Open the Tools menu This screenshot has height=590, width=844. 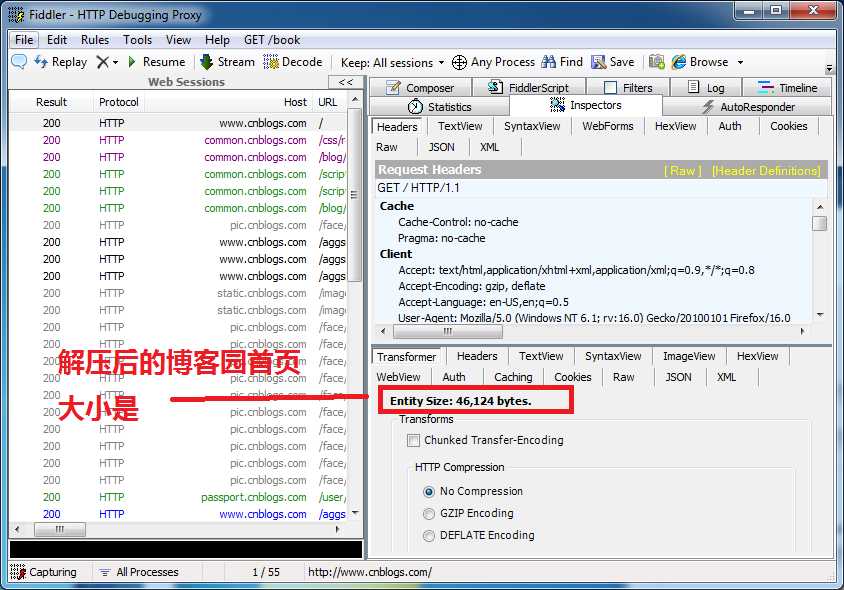click(137, 40)
